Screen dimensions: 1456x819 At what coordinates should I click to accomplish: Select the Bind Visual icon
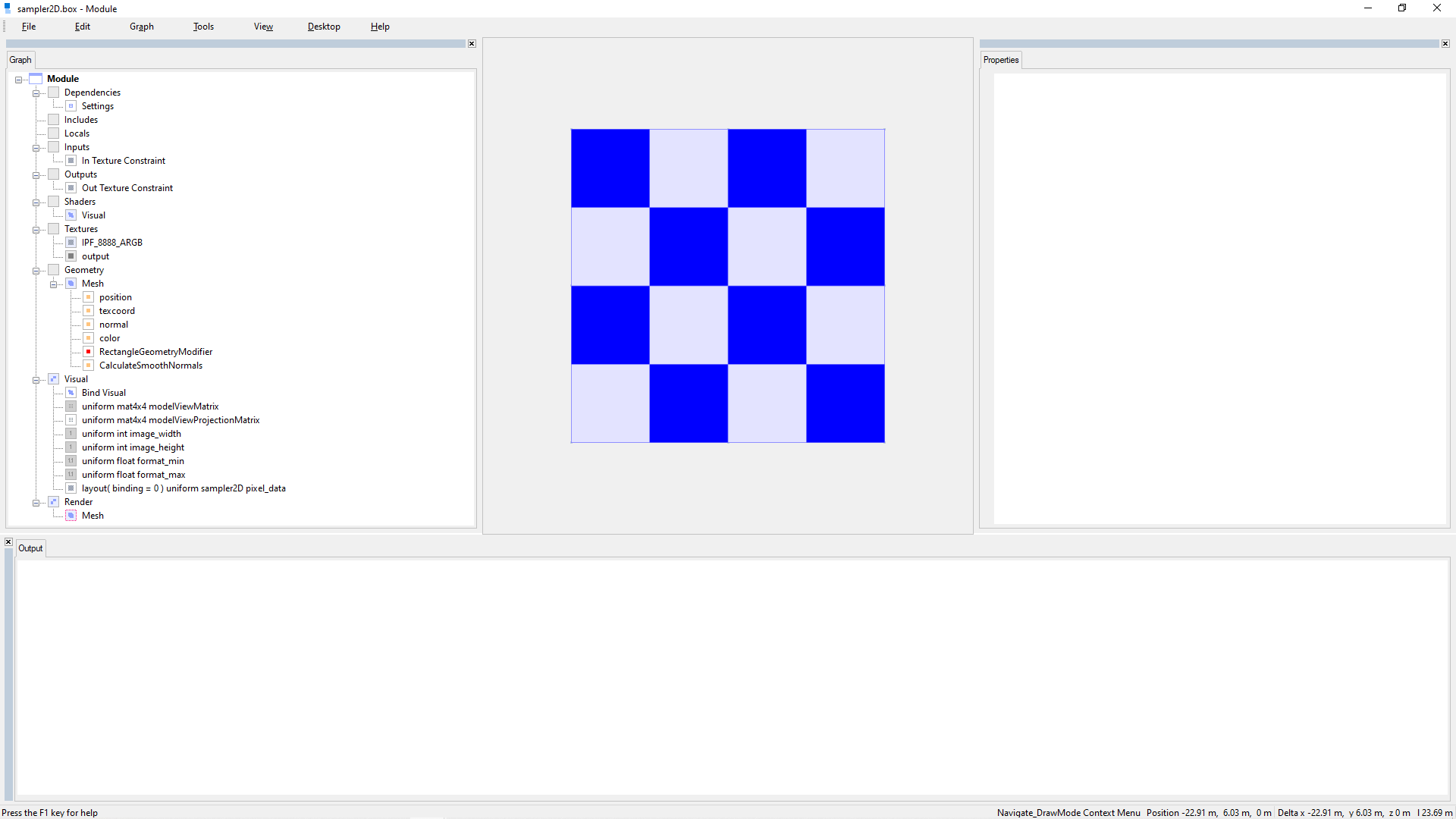point(71,392)
